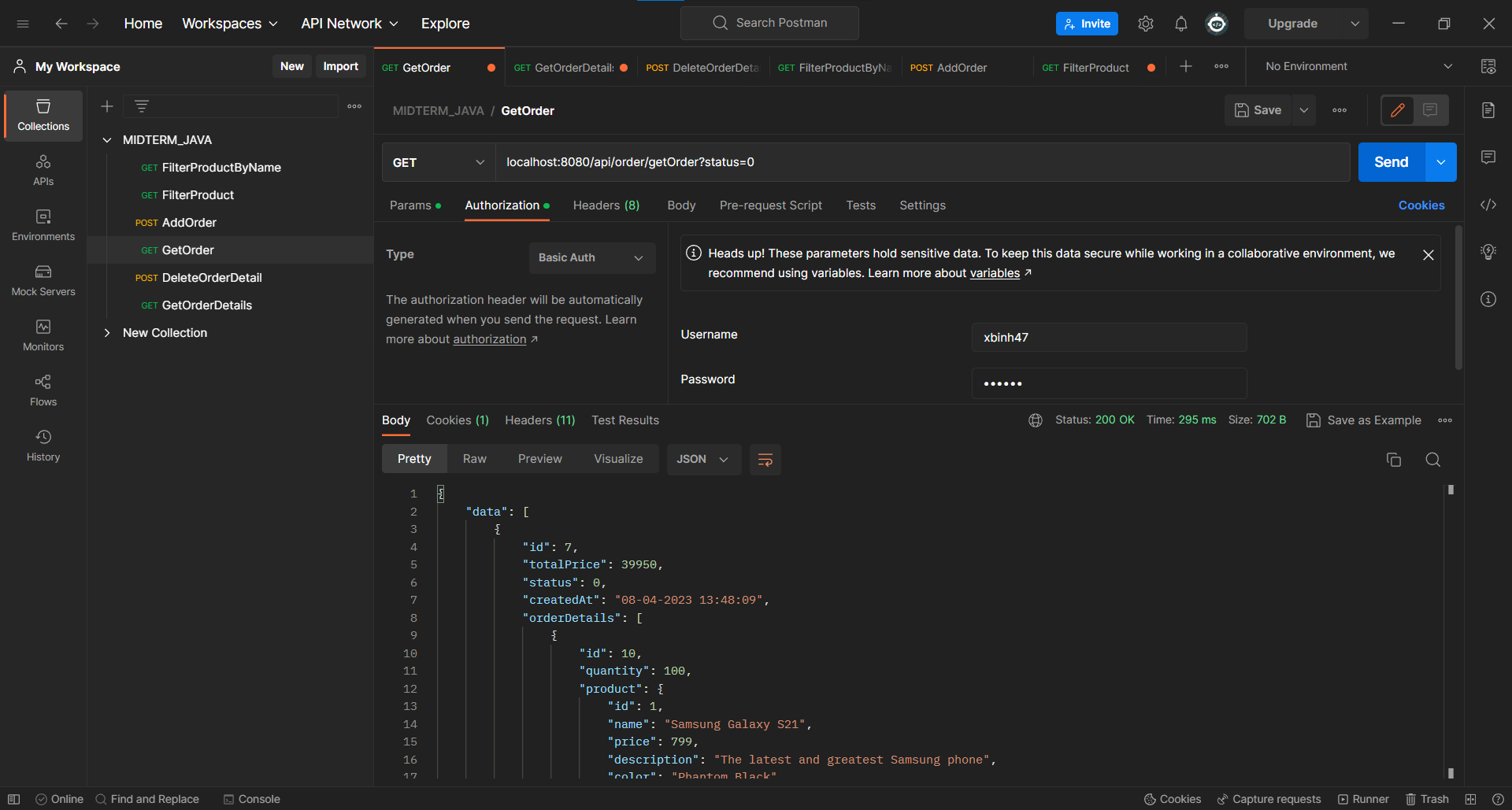The height and width of the screenshot is (810, 1512).
Task: Toggle the sidebar via bottom-left icon
Action: 13,799
